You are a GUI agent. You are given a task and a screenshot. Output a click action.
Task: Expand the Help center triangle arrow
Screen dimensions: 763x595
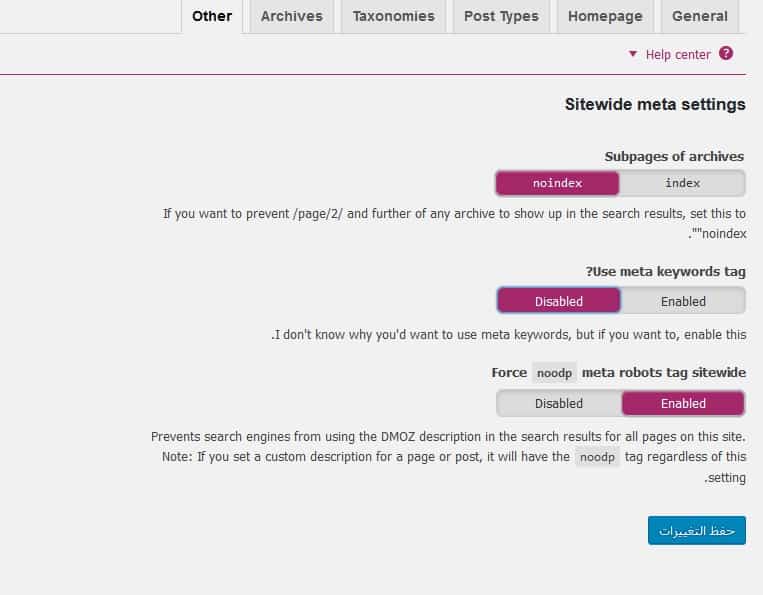[632, 55]
